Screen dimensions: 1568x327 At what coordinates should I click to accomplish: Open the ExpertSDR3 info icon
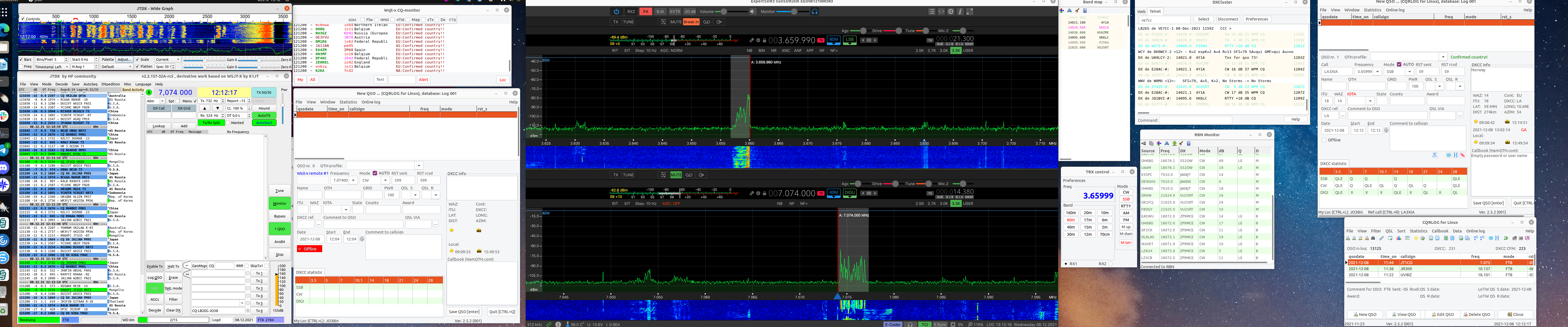[x=960, y=12]
